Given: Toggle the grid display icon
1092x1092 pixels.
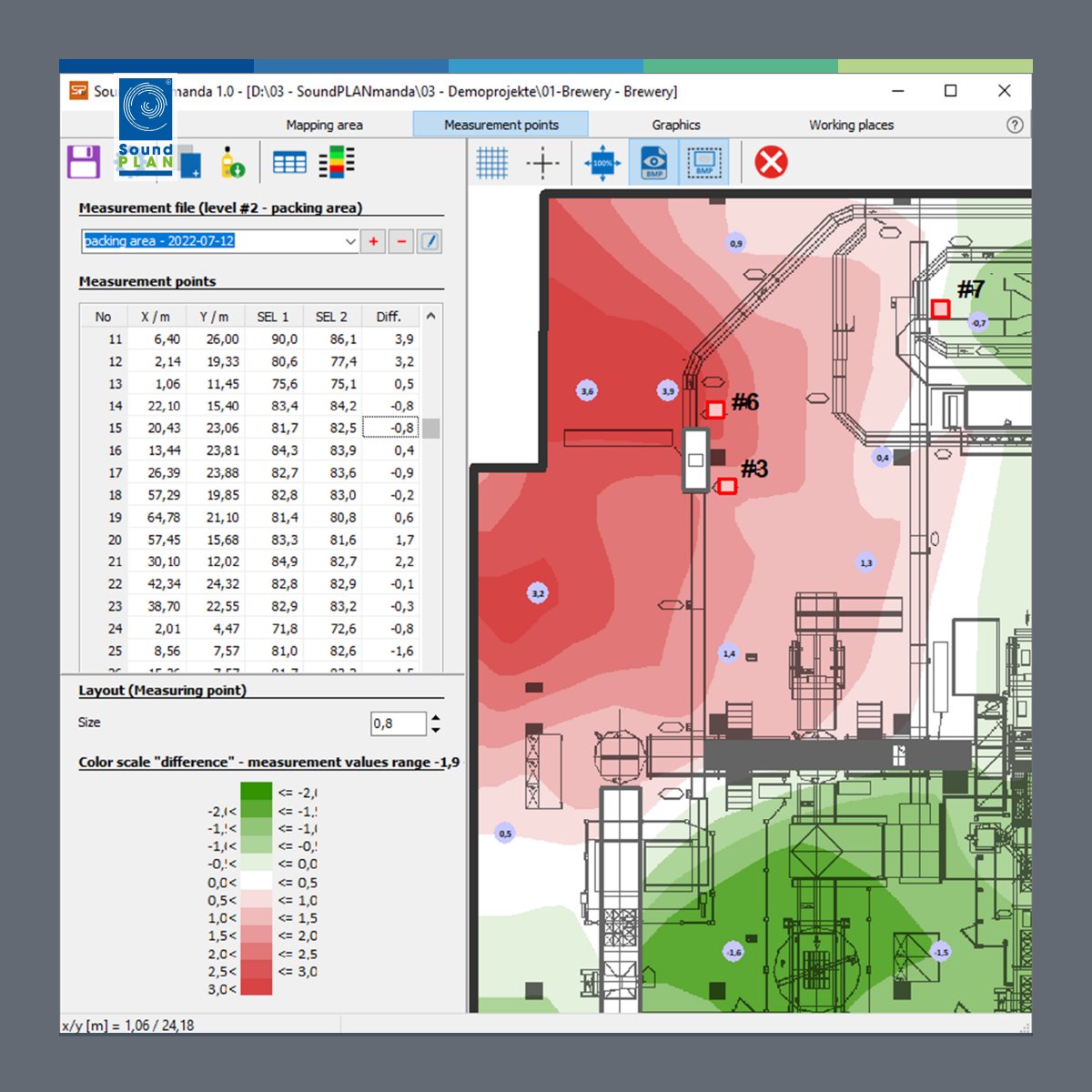Looking at the screenshot, I should [492, 163].
